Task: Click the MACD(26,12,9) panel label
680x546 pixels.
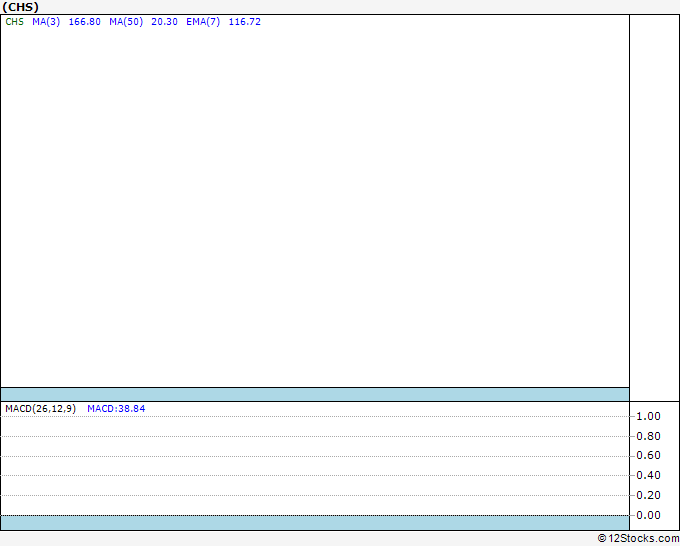Action: click(x=40, y=409)
